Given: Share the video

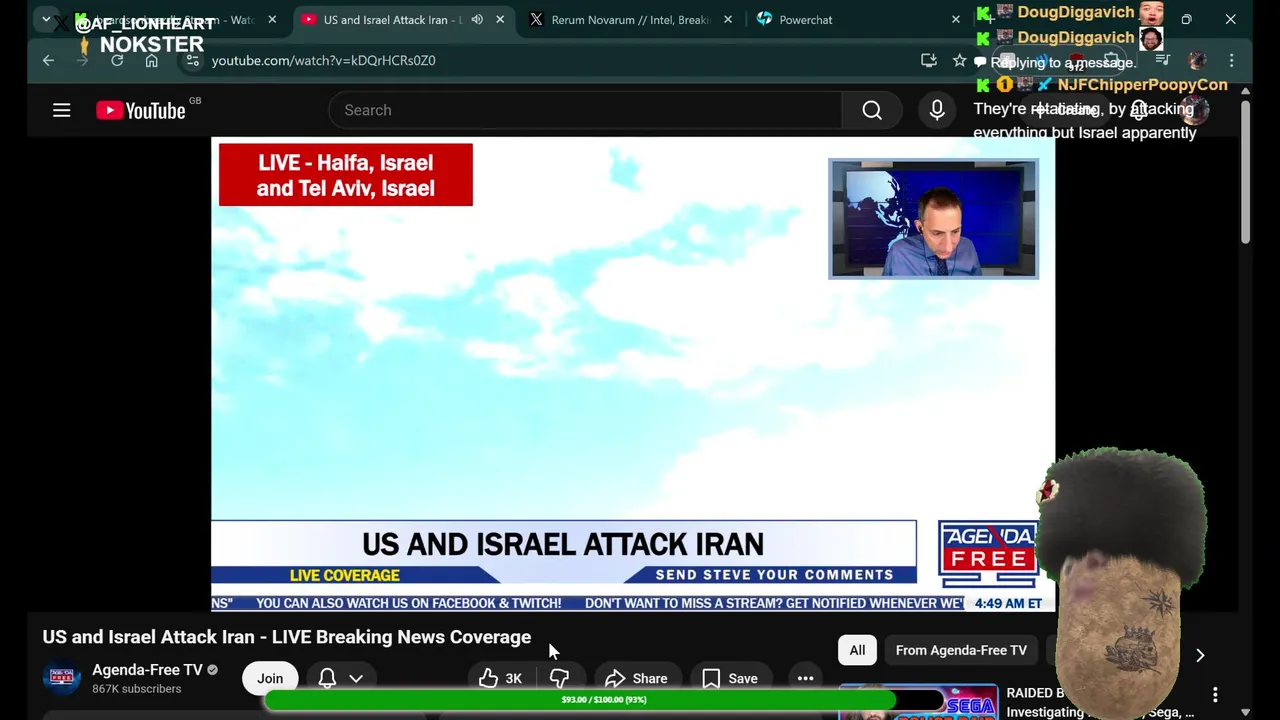Looking at the screenshot, I should [636, 678].
